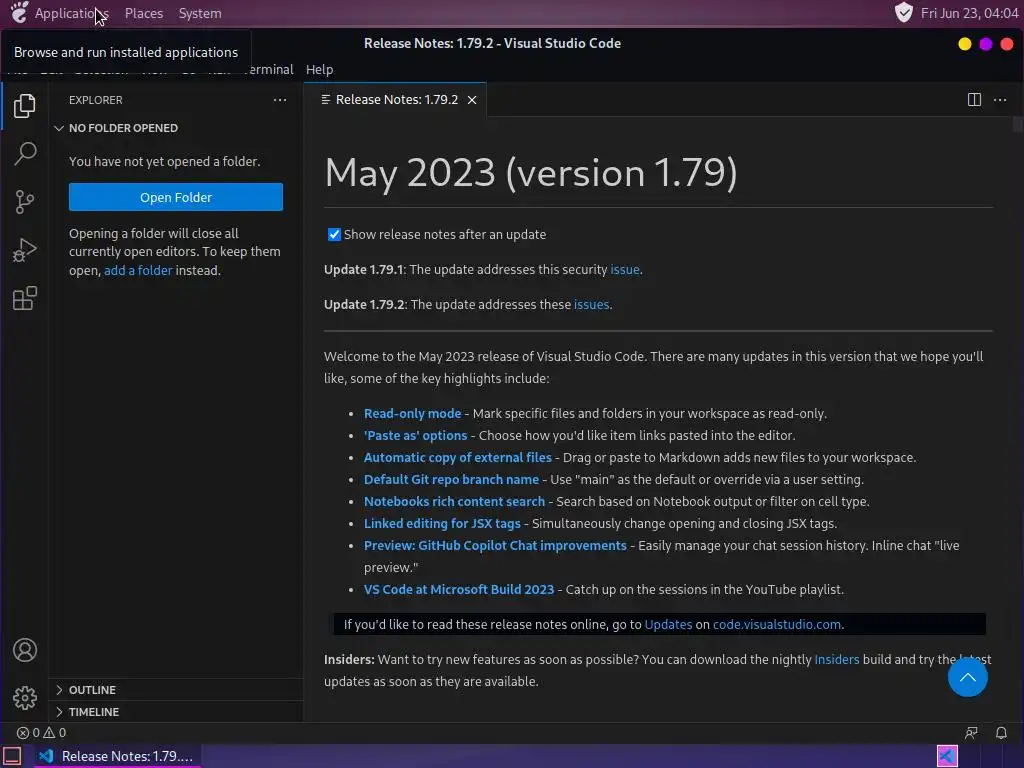Click the yellow minimize window button
Image resolution: width=1024 pixels, height=768 pixels.
[x=964, y=44]
